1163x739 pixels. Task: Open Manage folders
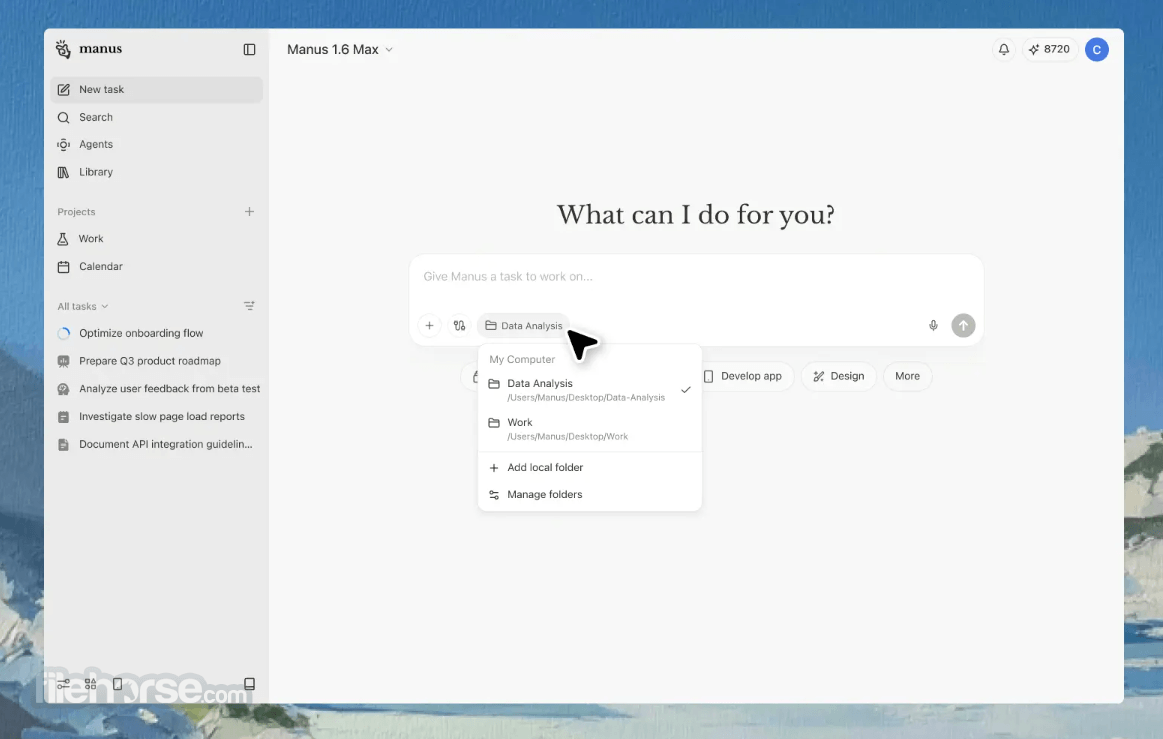click(x=590, y=495)
